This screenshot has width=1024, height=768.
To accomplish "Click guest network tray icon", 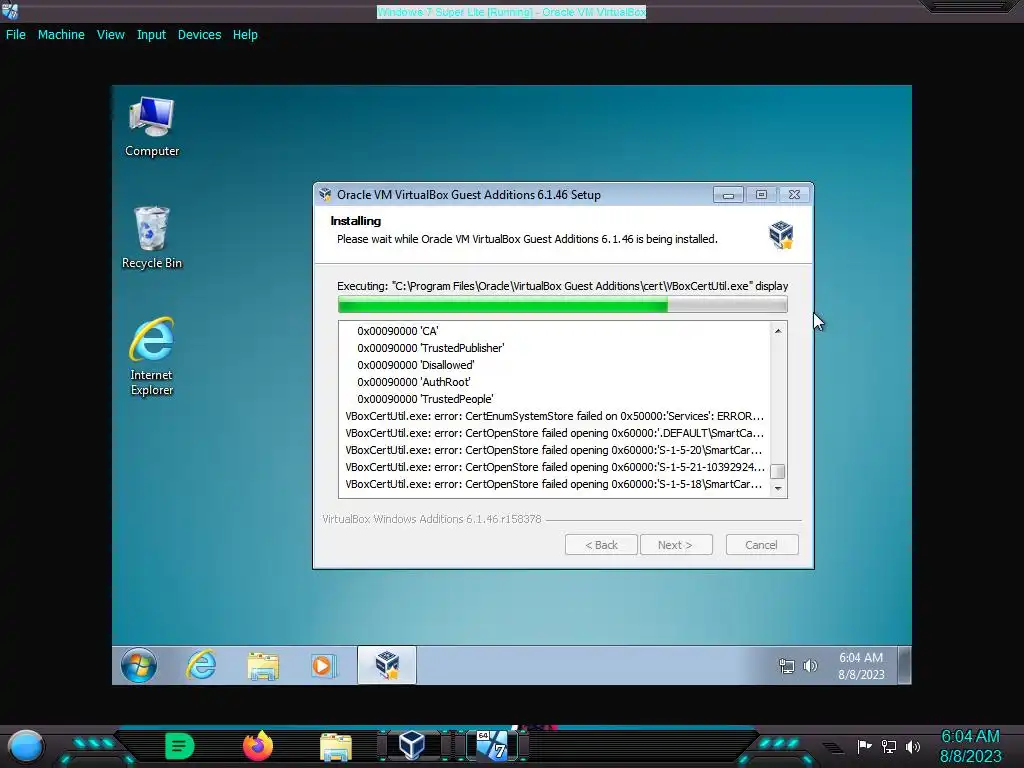I will click(x=787, y=666).
